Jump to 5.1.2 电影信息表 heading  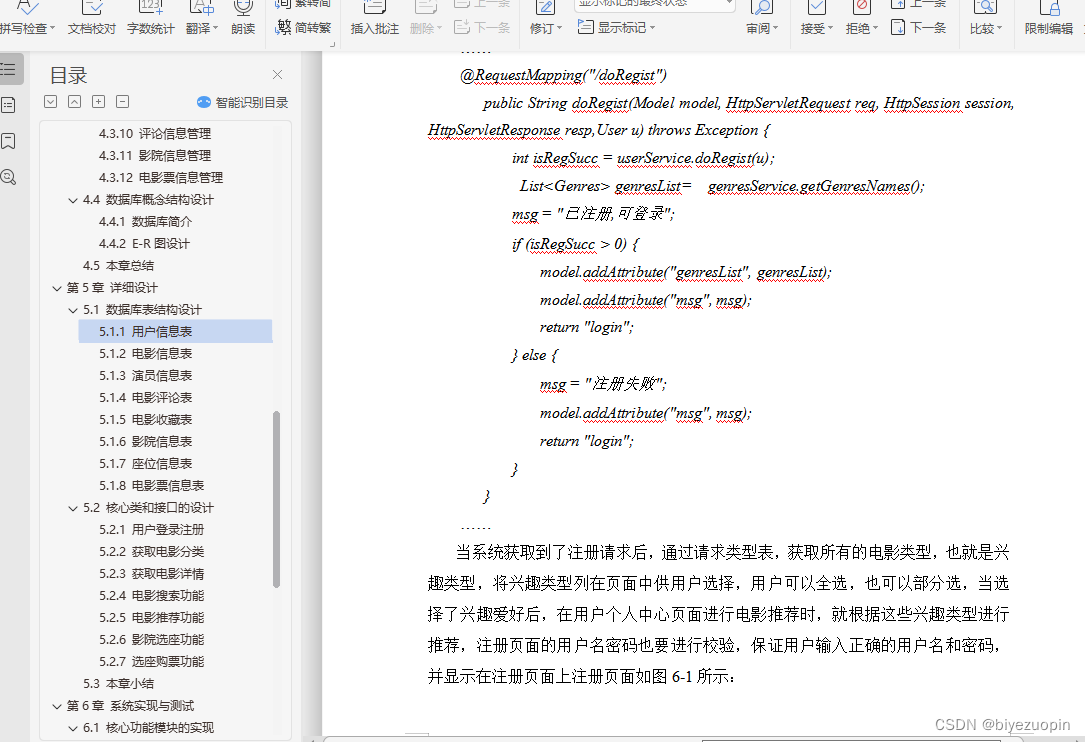[145, 354]
